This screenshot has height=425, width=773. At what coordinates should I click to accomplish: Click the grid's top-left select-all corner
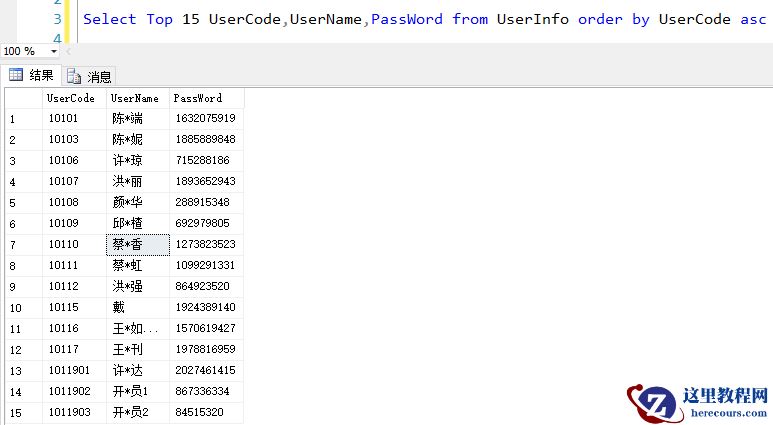22,98
